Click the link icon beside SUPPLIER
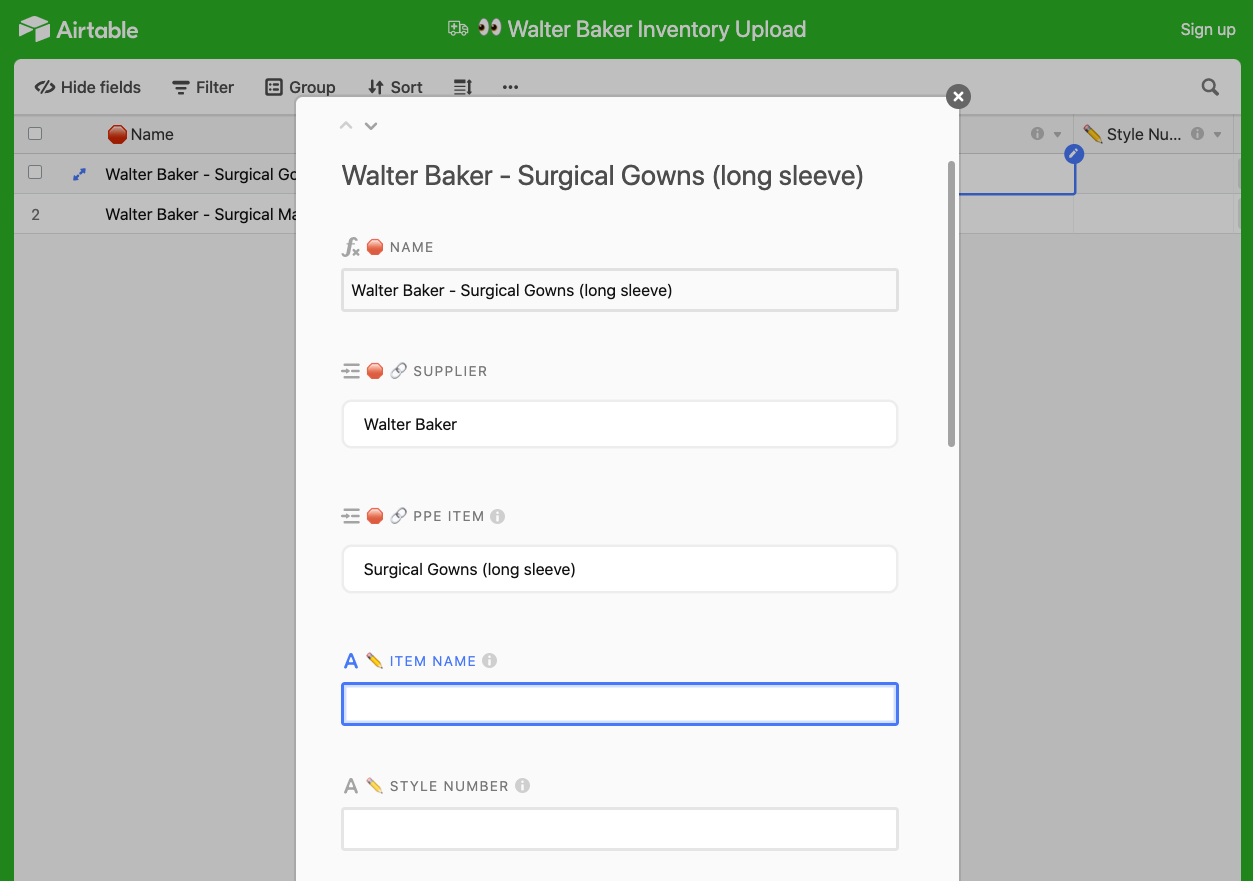This screenshot has height=881, width=1253. click(398, 371)
